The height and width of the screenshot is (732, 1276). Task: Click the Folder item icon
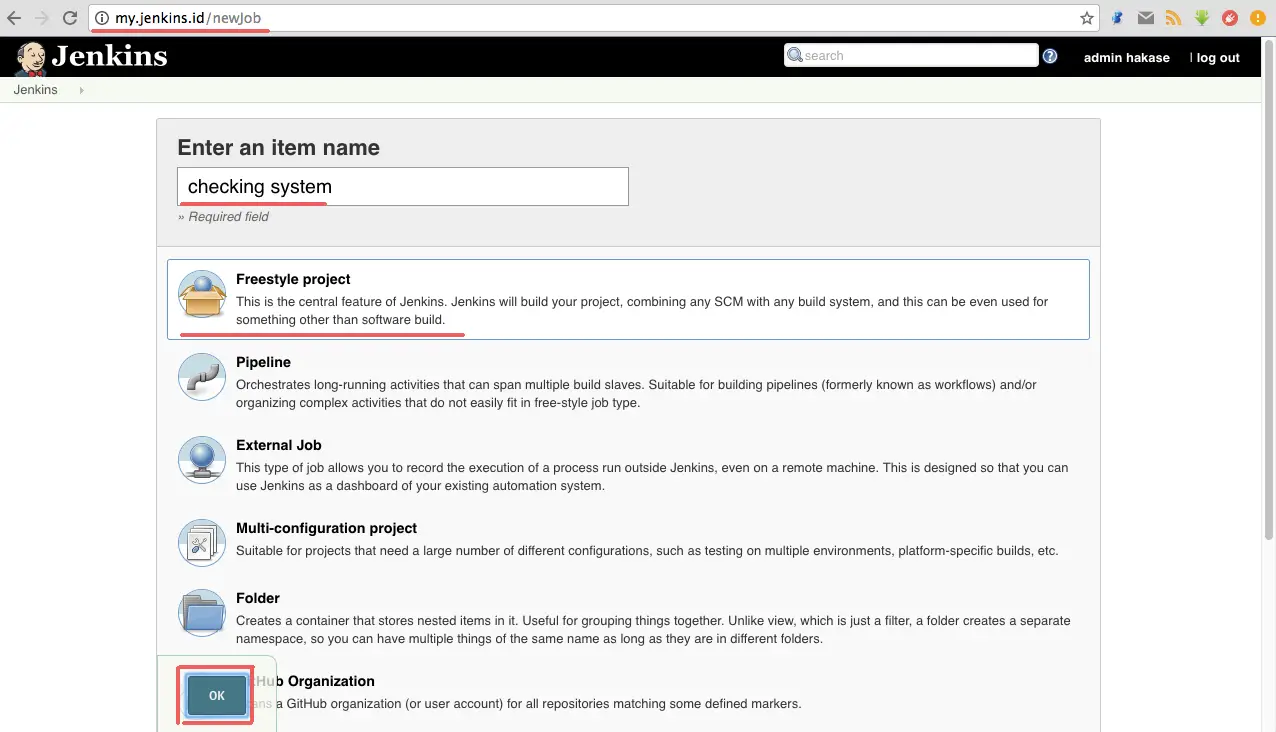(202, 613)
